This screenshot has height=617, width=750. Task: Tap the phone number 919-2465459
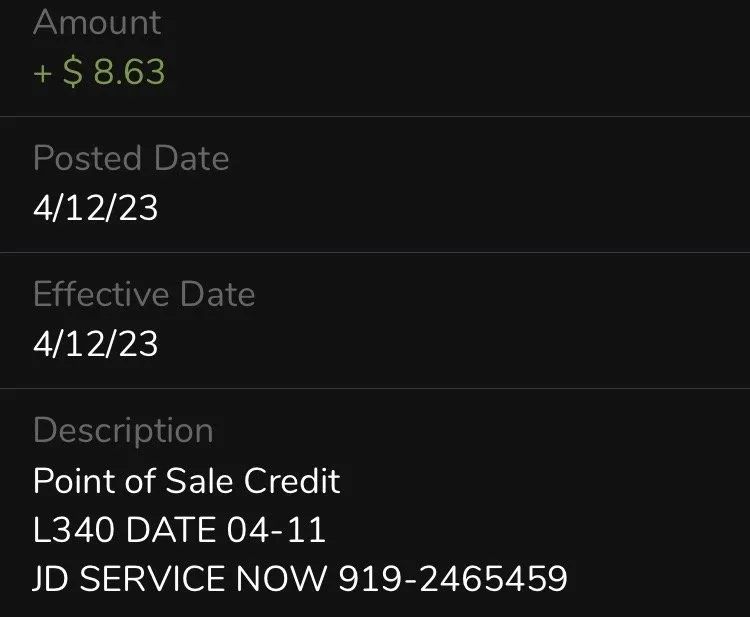click(x=453, y=578)
